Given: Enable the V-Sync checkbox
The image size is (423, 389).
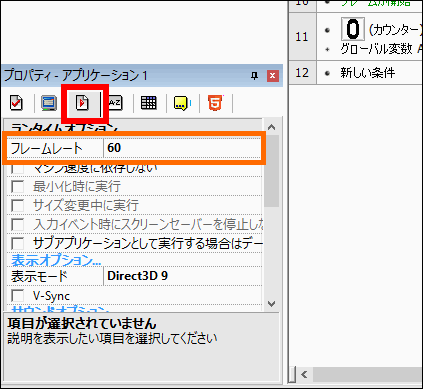Looking at the screenshot, I should click(17, 296).
